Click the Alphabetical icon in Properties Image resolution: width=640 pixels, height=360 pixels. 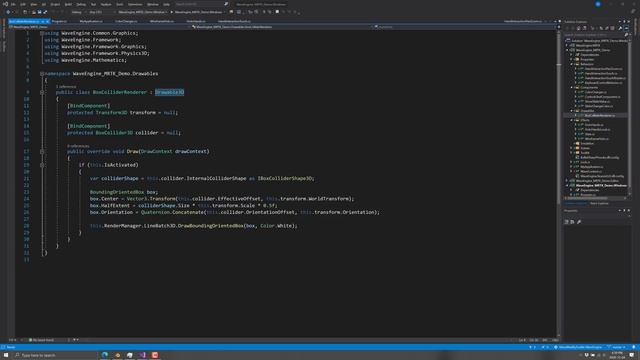tap(572, 222)
